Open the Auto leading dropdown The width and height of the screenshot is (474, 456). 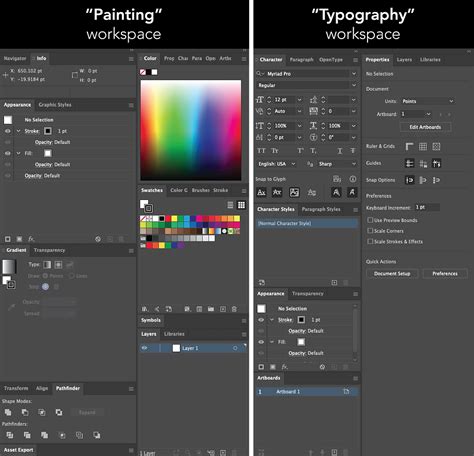[x=299, y=111]
